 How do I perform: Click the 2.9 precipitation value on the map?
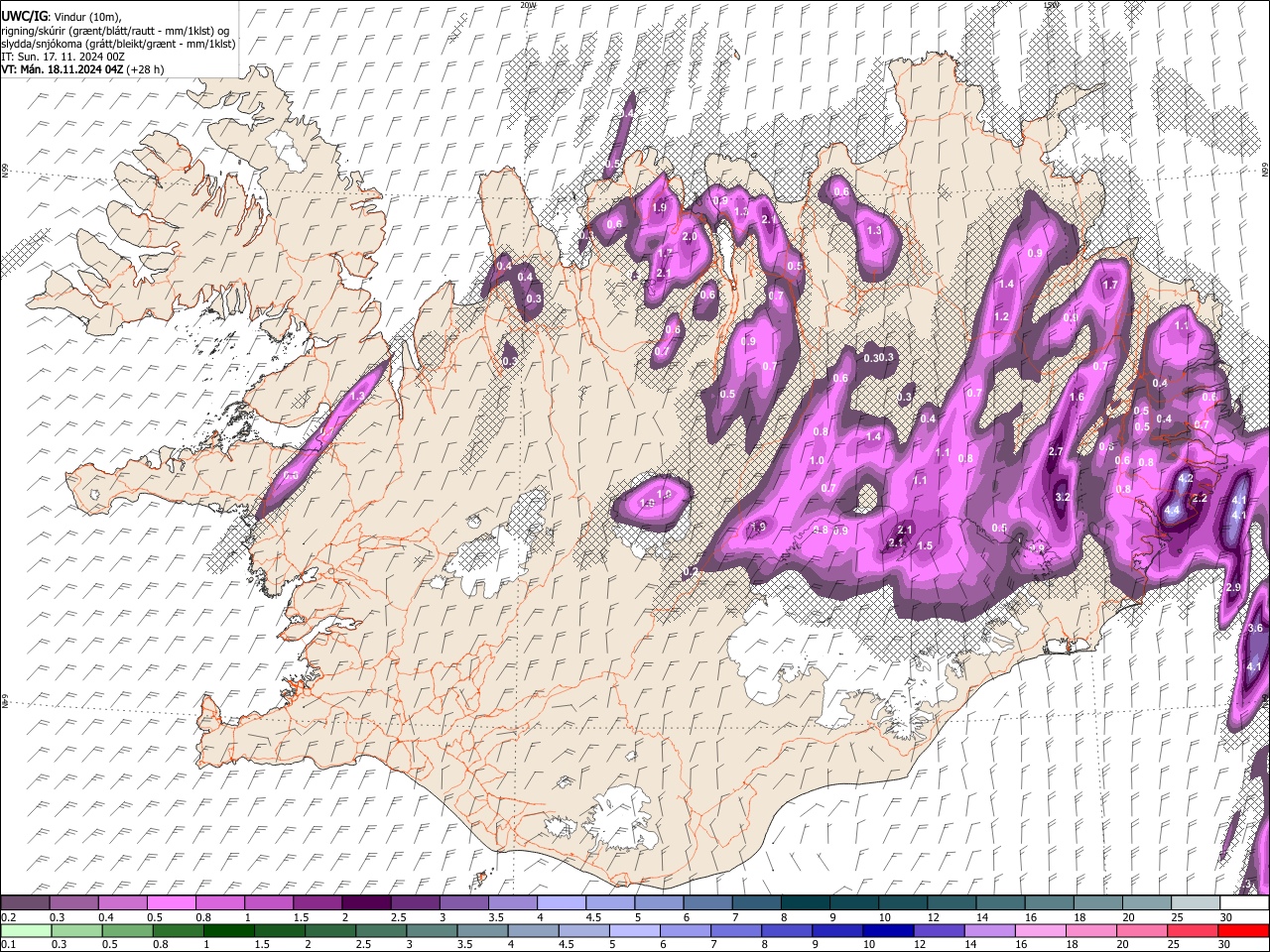1233,588
